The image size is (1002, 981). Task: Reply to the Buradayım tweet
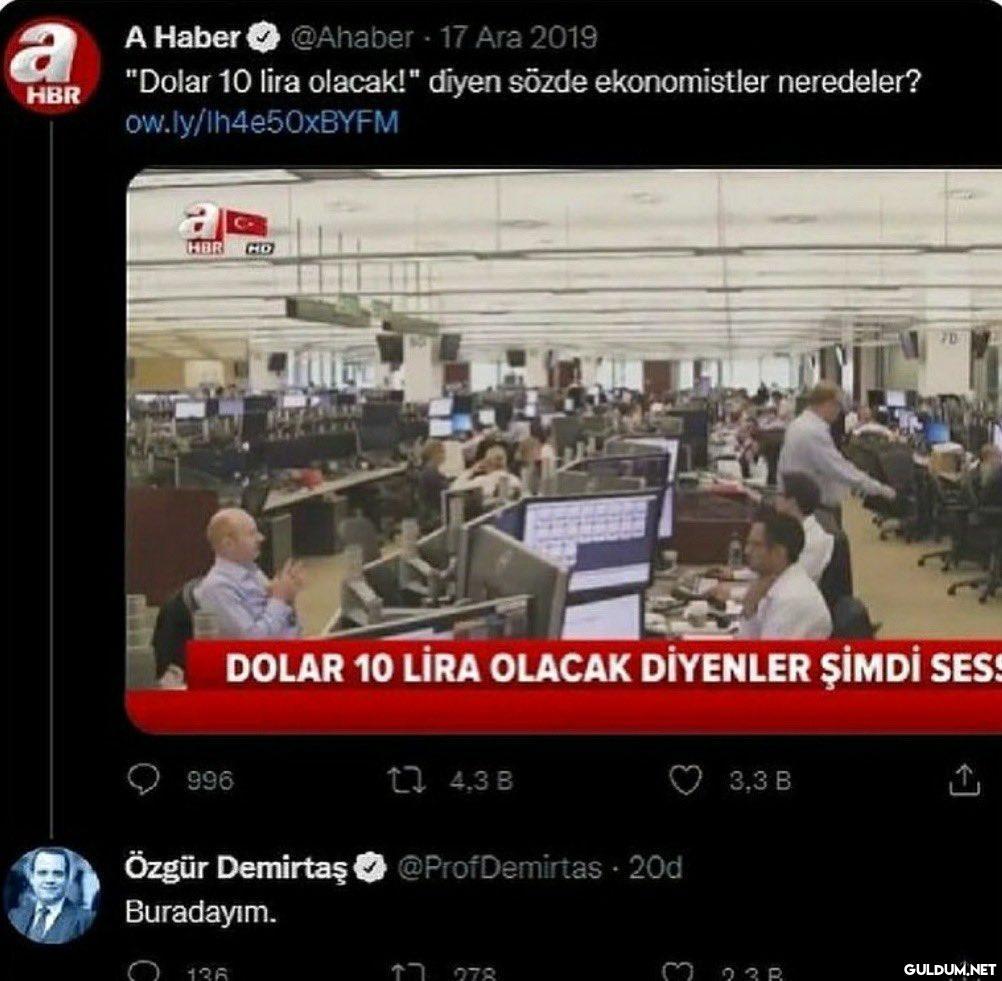143,972
